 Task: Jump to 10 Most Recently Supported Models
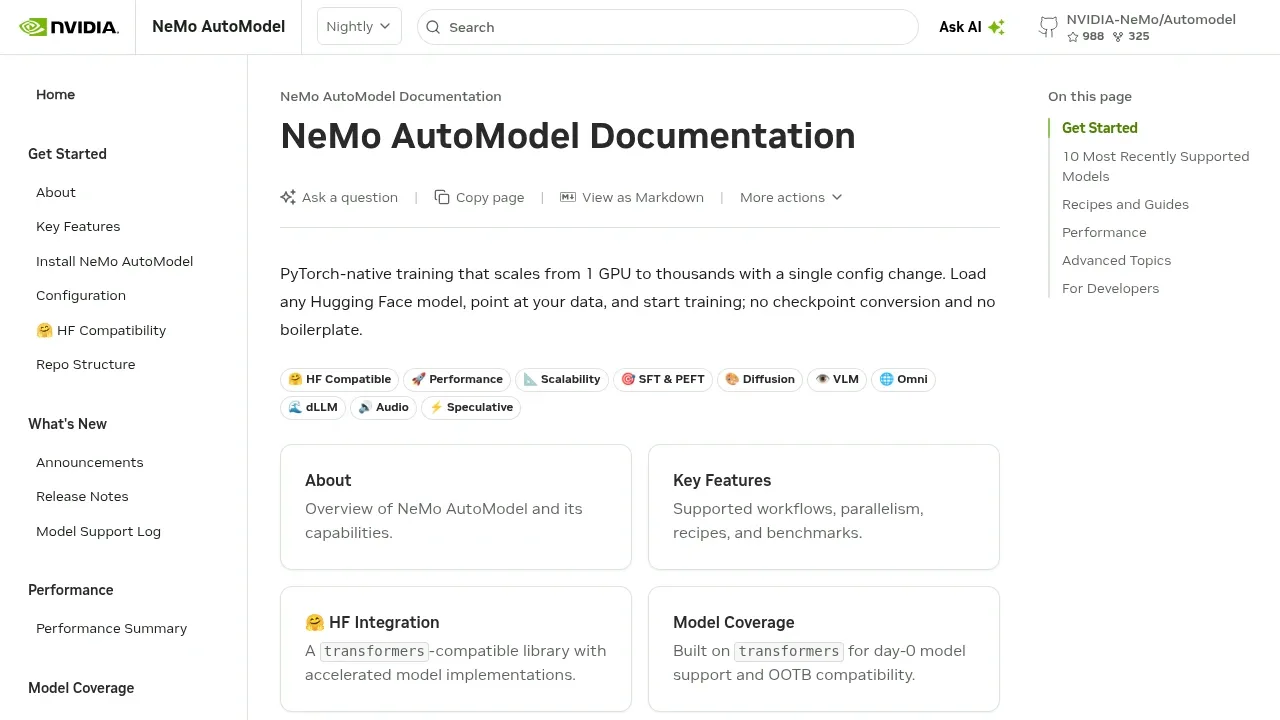(1156, 166)
